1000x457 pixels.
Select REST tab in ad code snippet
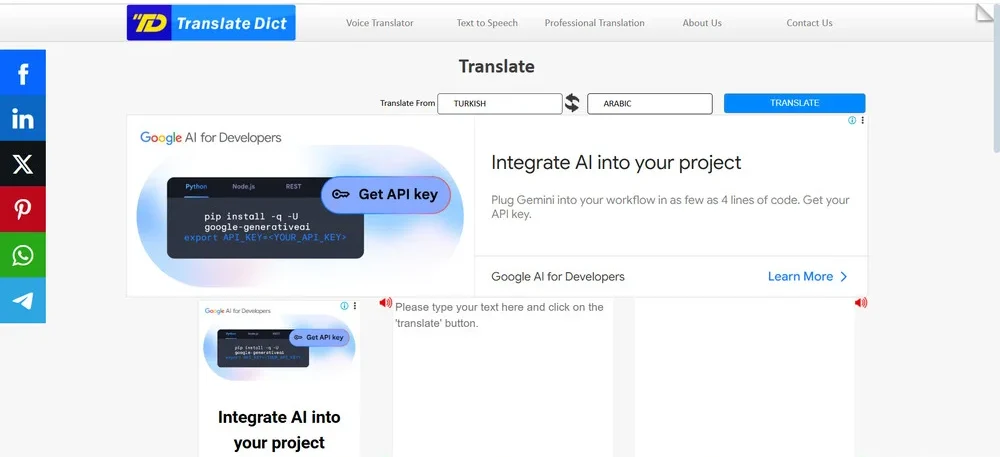coord(293,187)
